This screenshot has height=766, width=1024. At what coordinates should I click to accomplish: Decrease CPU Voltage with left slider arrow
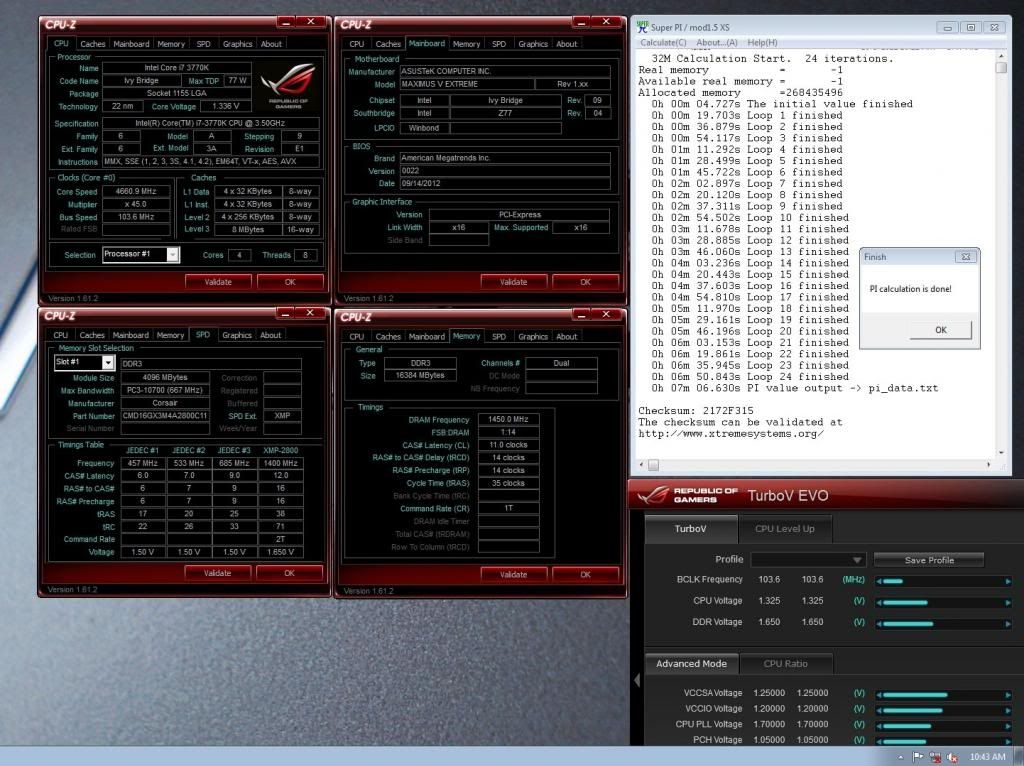pyautogui.click(x=879, y=602)
